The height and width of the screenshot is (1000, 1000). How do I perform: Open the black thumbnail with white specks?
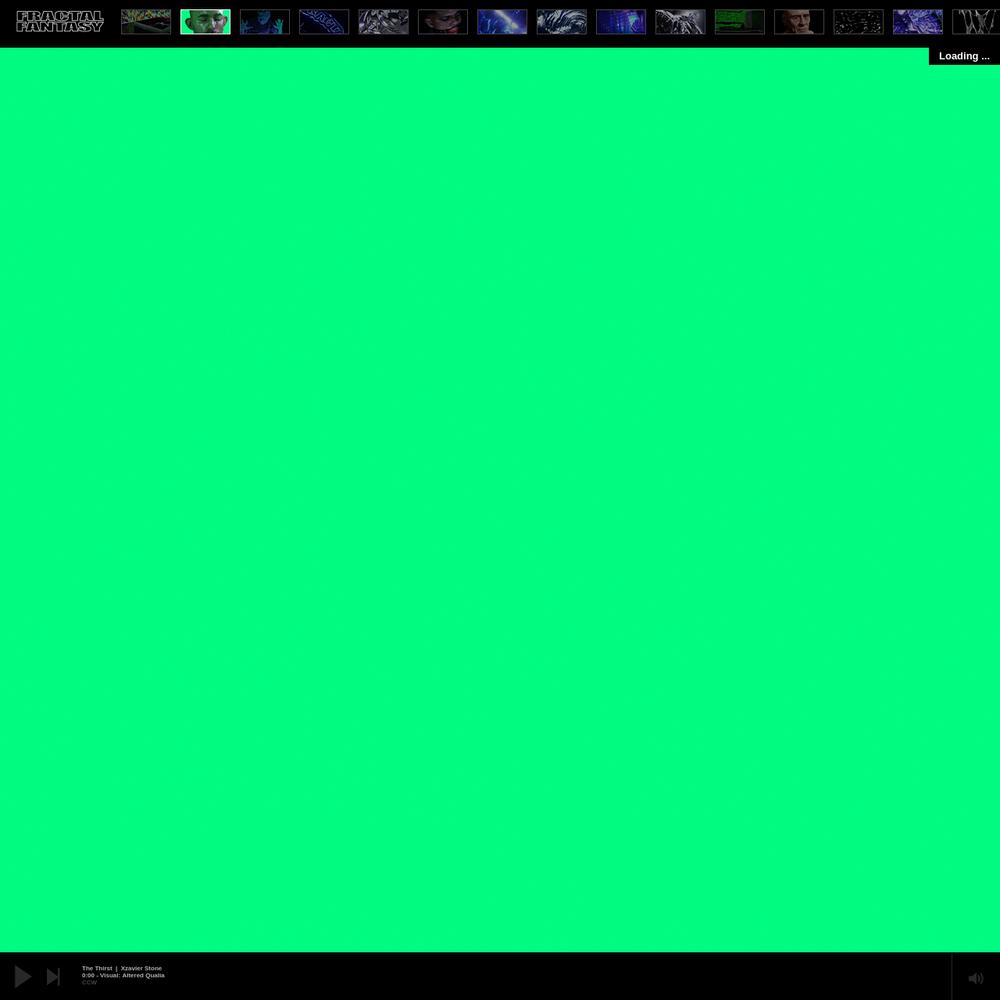[858, 22]
